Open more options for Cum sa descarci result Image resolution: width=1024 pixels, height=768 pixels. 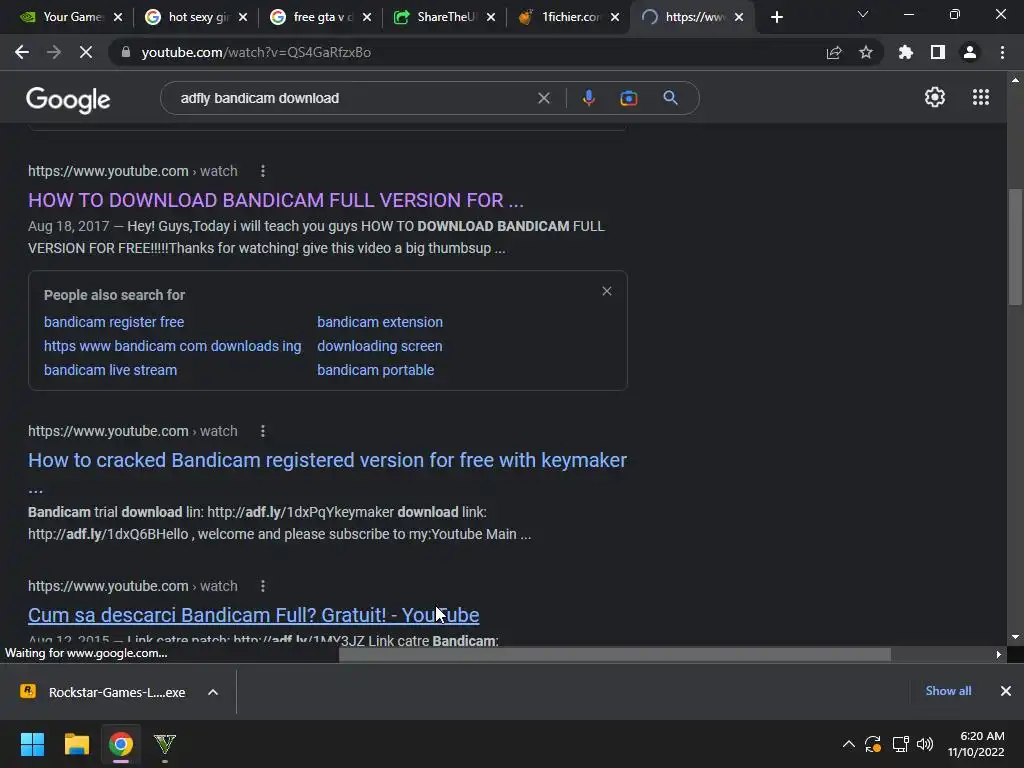click(263, 586)
